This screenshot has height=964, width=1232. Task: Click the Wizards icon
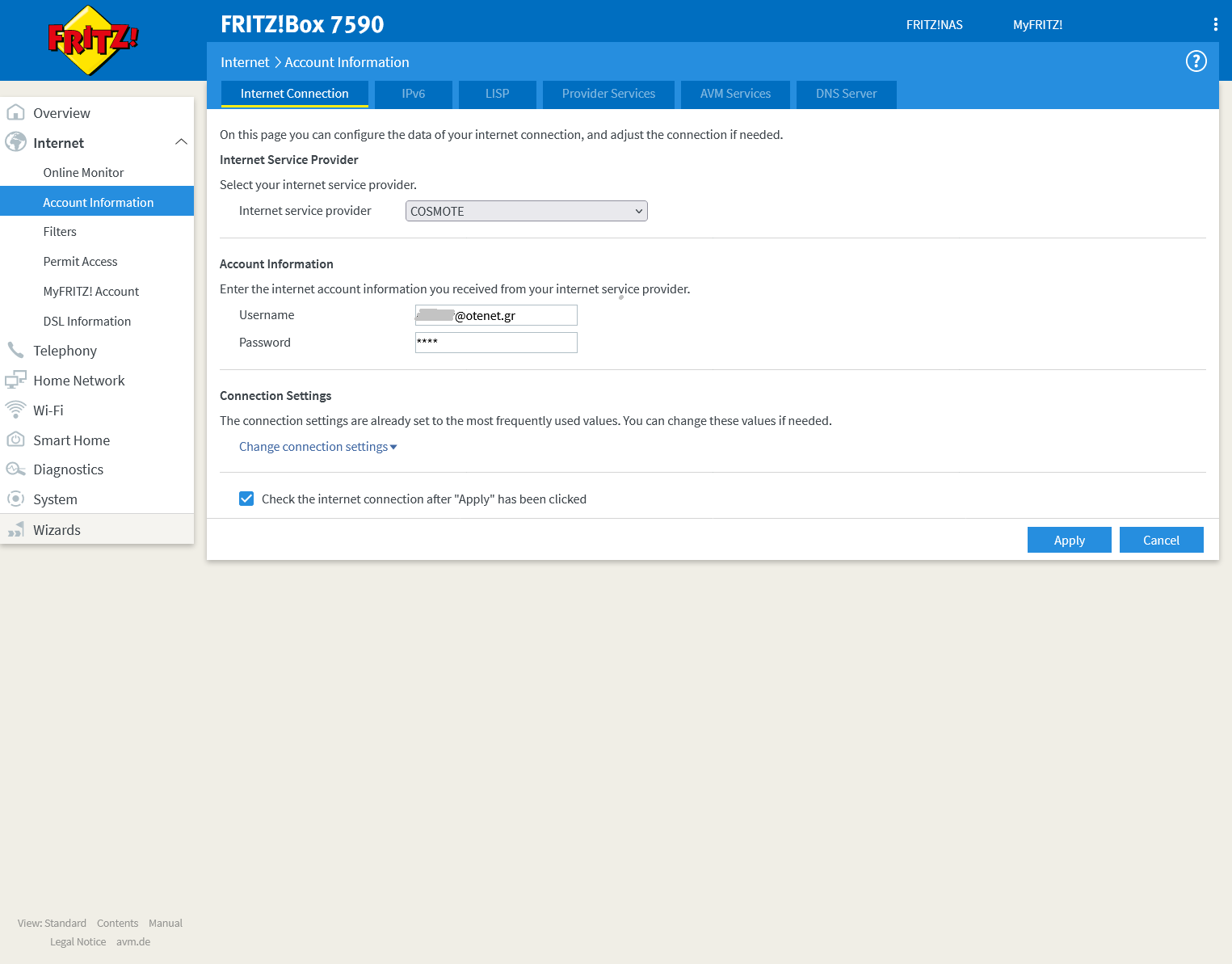click(x=15, y=529)
